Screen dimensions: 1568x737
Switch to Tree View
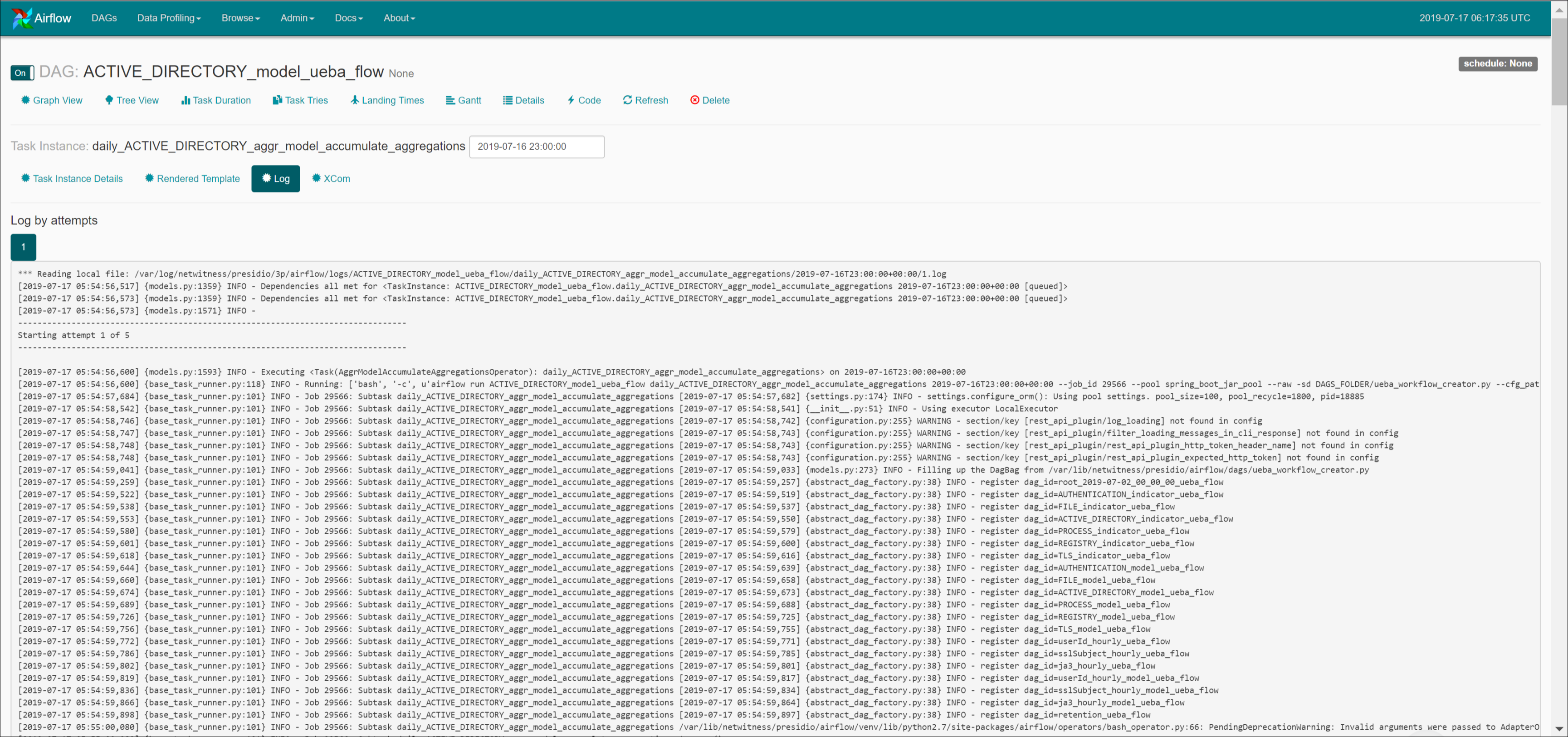[x=132, y=100]
